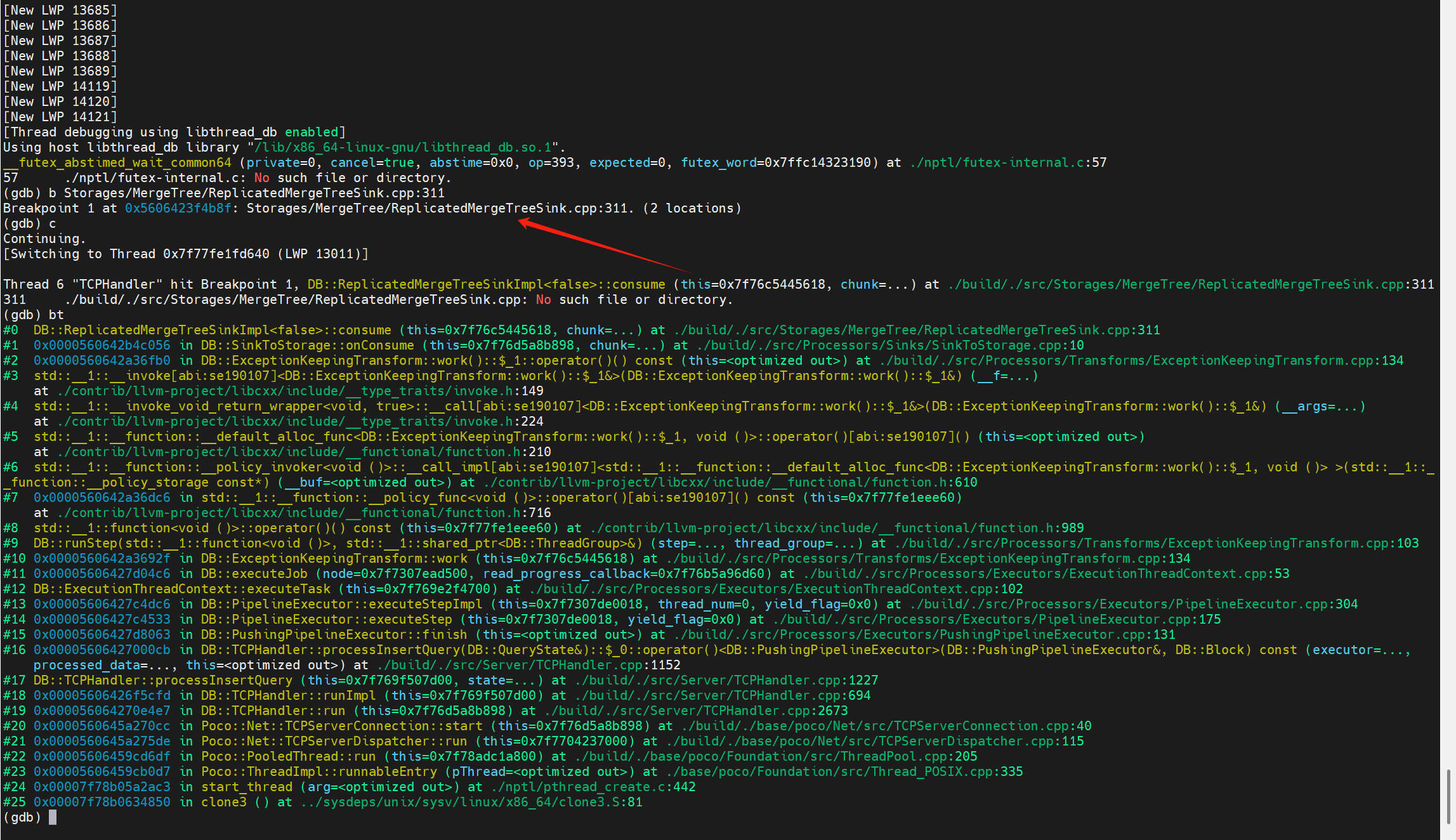The image size is (1456, 840).
Task: Click frame #1 address 0x0000560642b4c056
Action: (102, 345)
